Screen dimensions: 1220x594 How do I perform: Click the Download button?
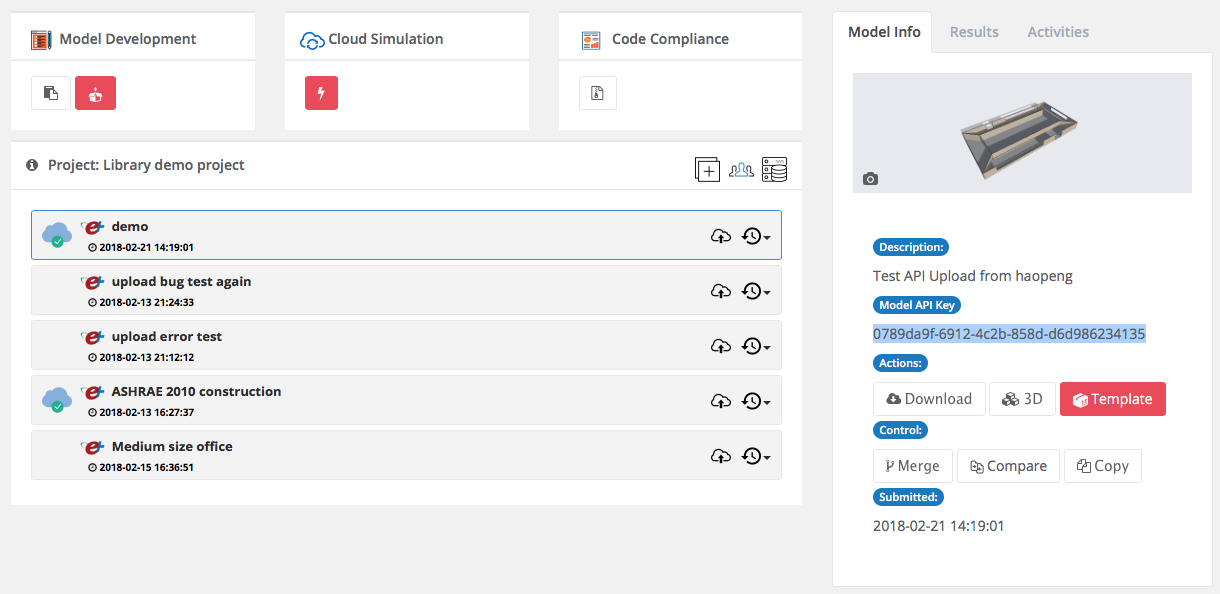coord(928,399)
